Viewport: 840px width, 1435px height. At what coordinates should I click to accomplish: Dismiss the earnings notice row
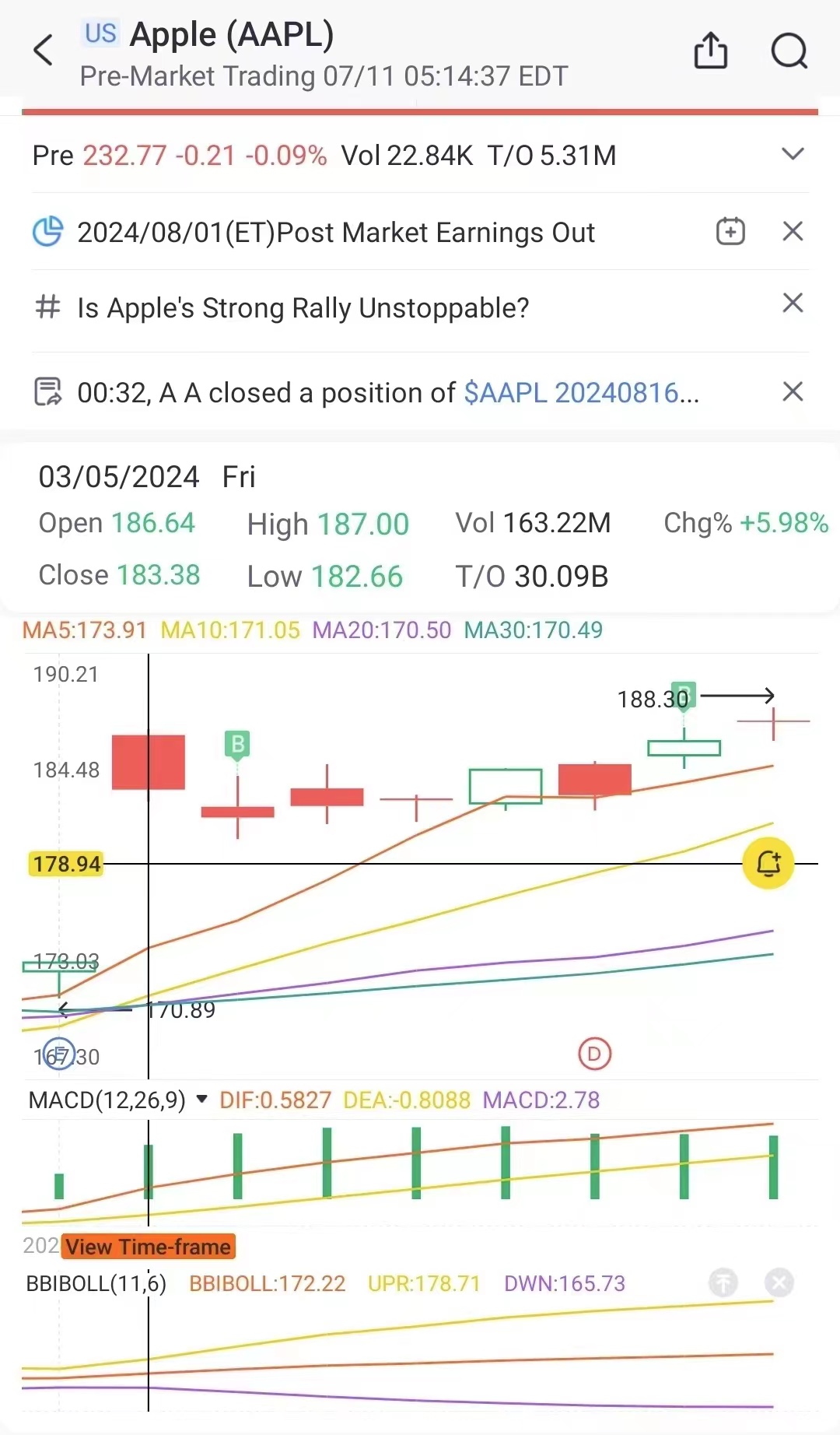(x=793, y=231)
